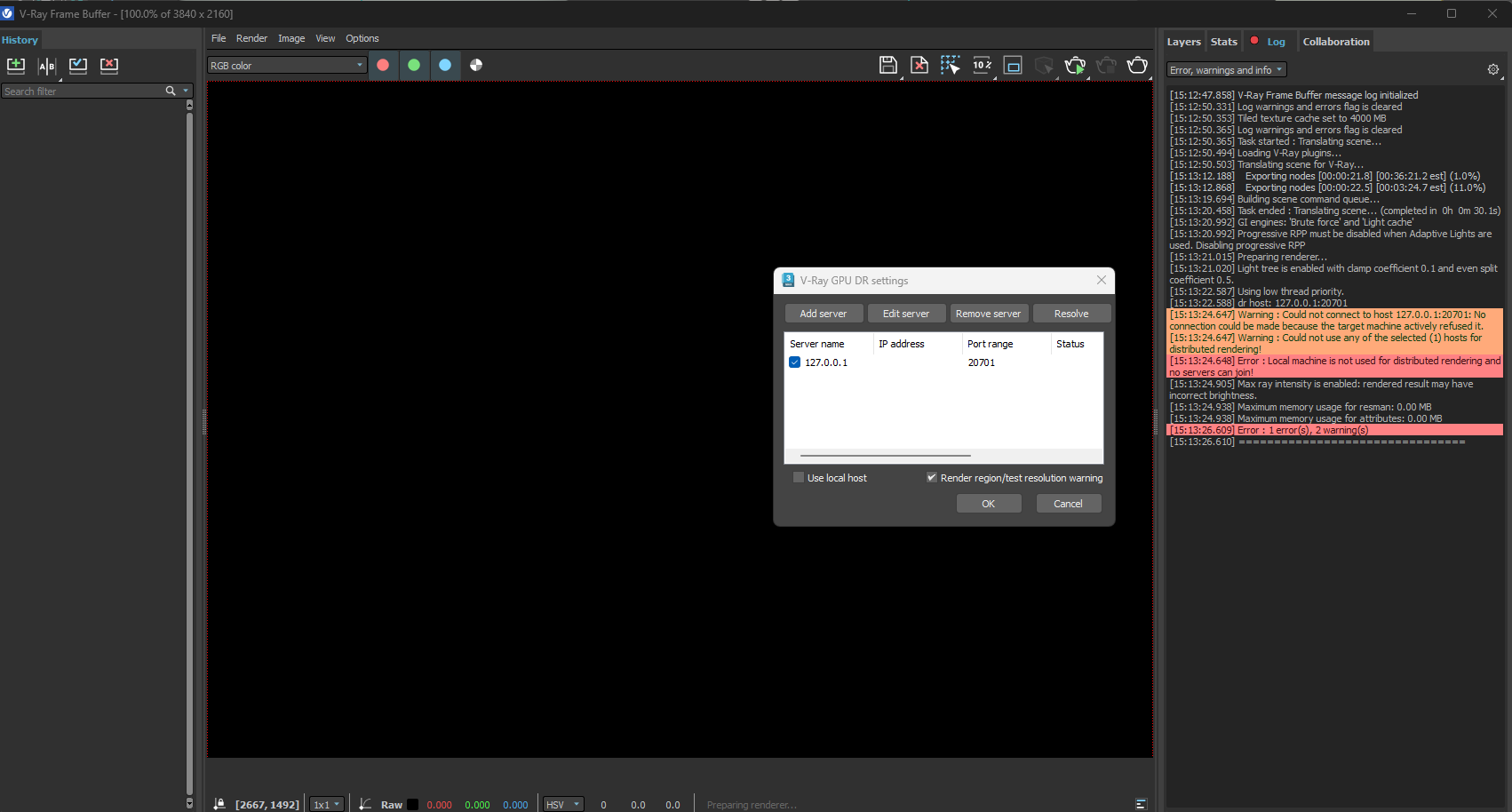Toggle the green channel view
The width and height of the screenshot is (1512, 812).
tap(414, 65)
